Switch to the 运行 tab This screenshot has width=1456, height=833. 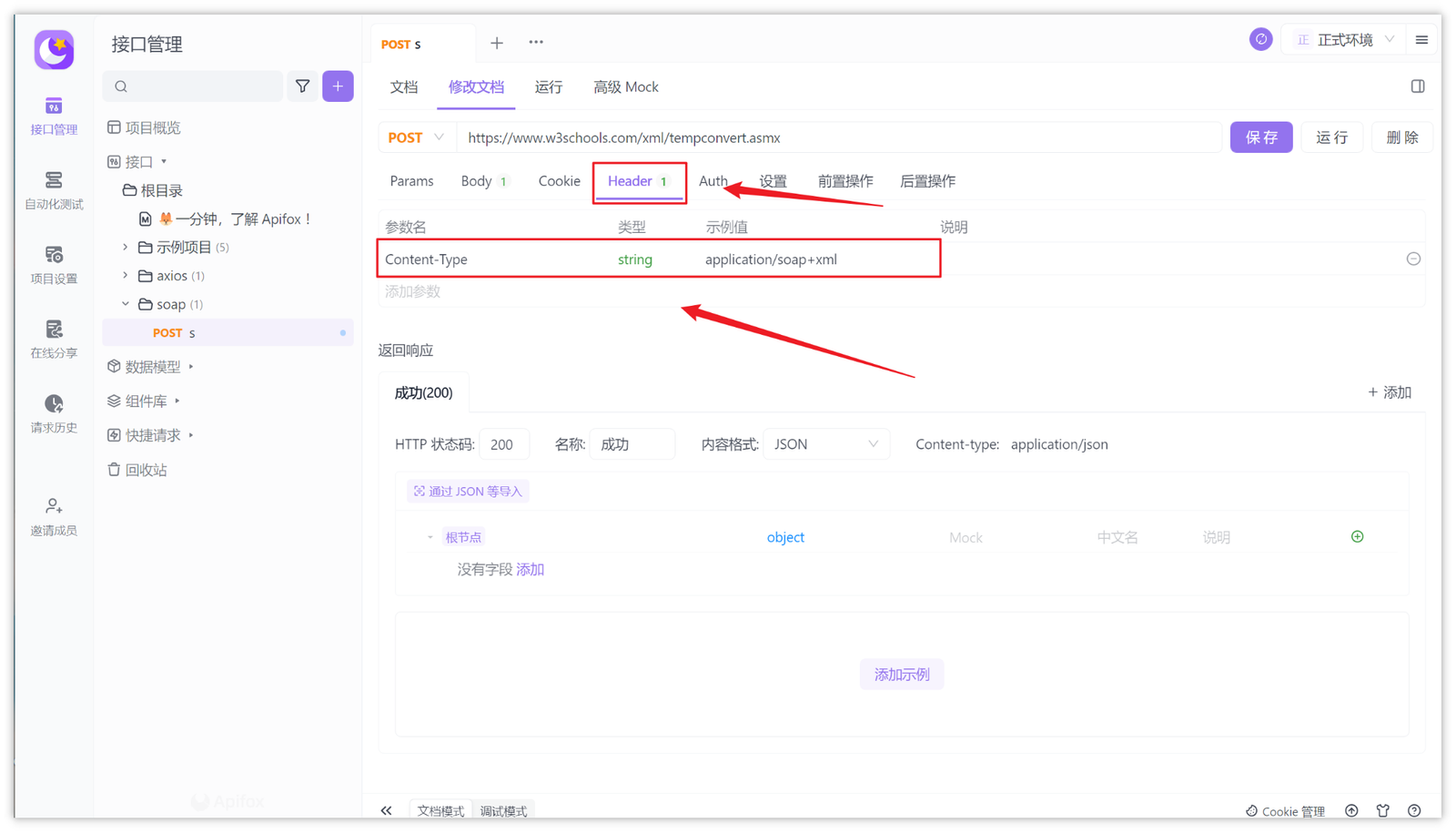(x=548, y=87)
